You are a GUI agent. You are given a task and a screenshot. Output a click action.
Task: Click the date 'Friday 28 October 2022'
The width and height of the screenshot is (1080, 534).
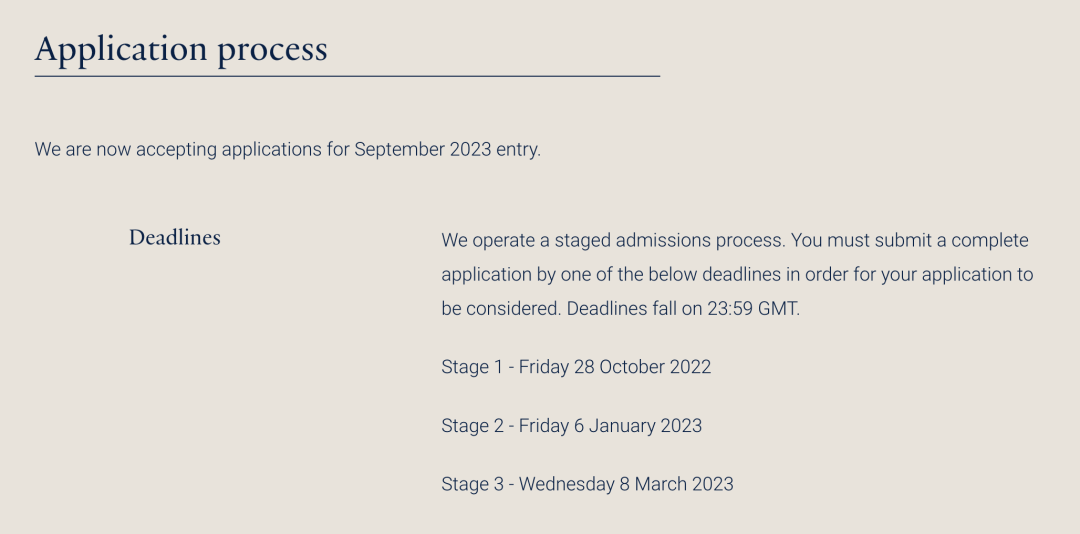click(614, 367)
